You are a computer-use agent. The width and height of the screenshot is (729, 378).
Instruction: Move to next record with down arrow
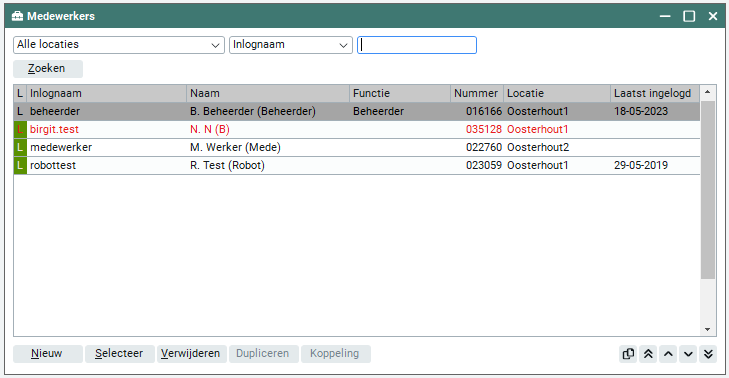click(688, 354)
